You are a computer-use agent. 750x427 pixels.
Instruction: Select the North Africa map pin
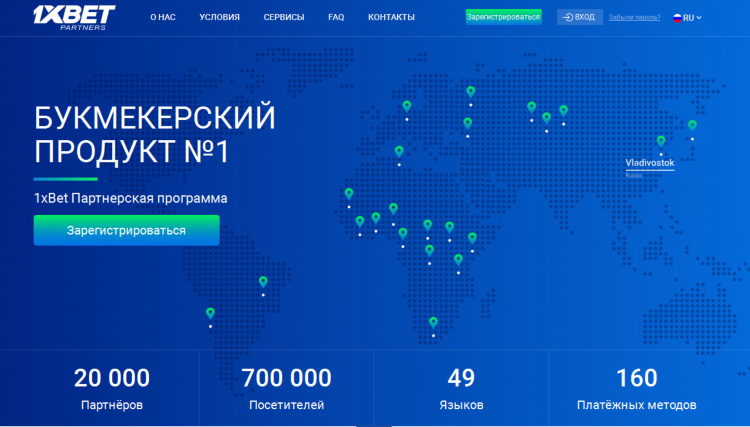pyautogui.click(x=399, y=152)
